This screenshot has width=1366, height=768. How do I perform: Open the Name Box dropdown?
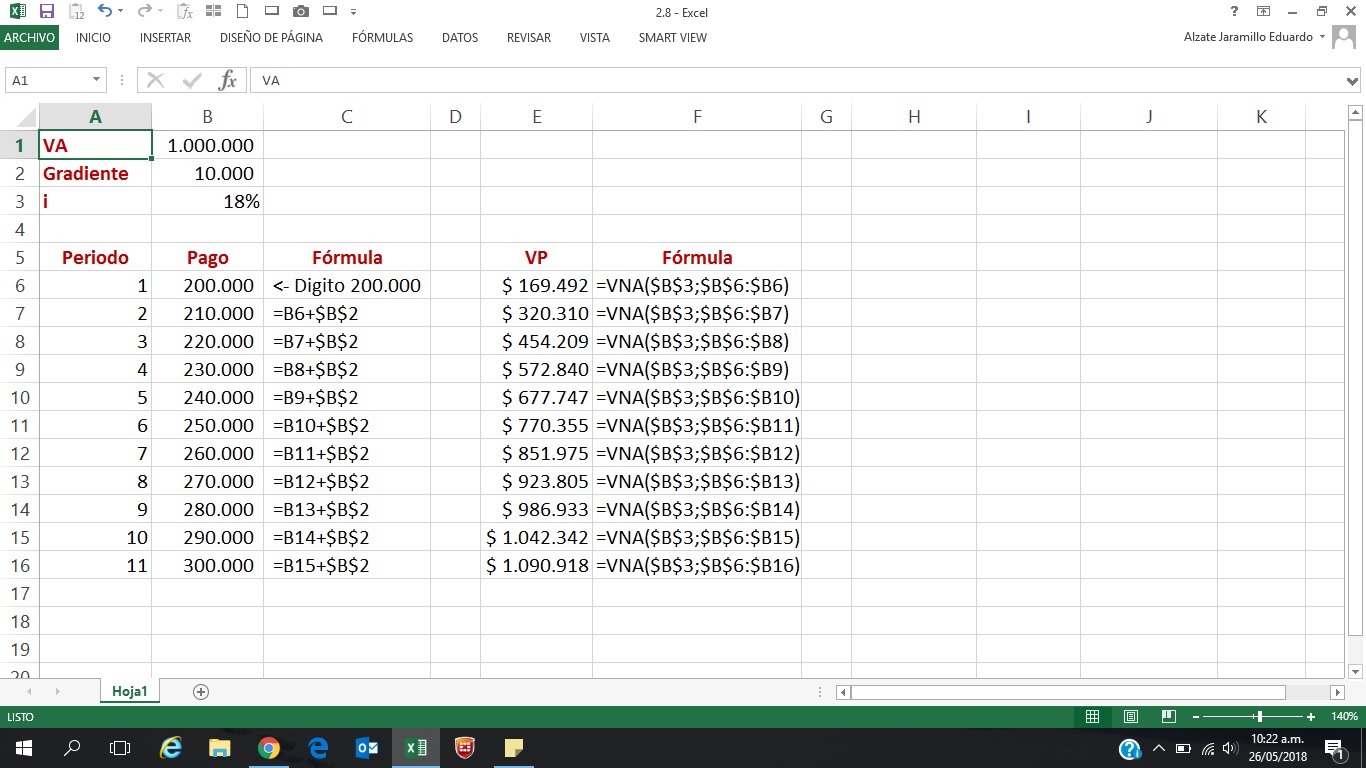tap(95, 80)
